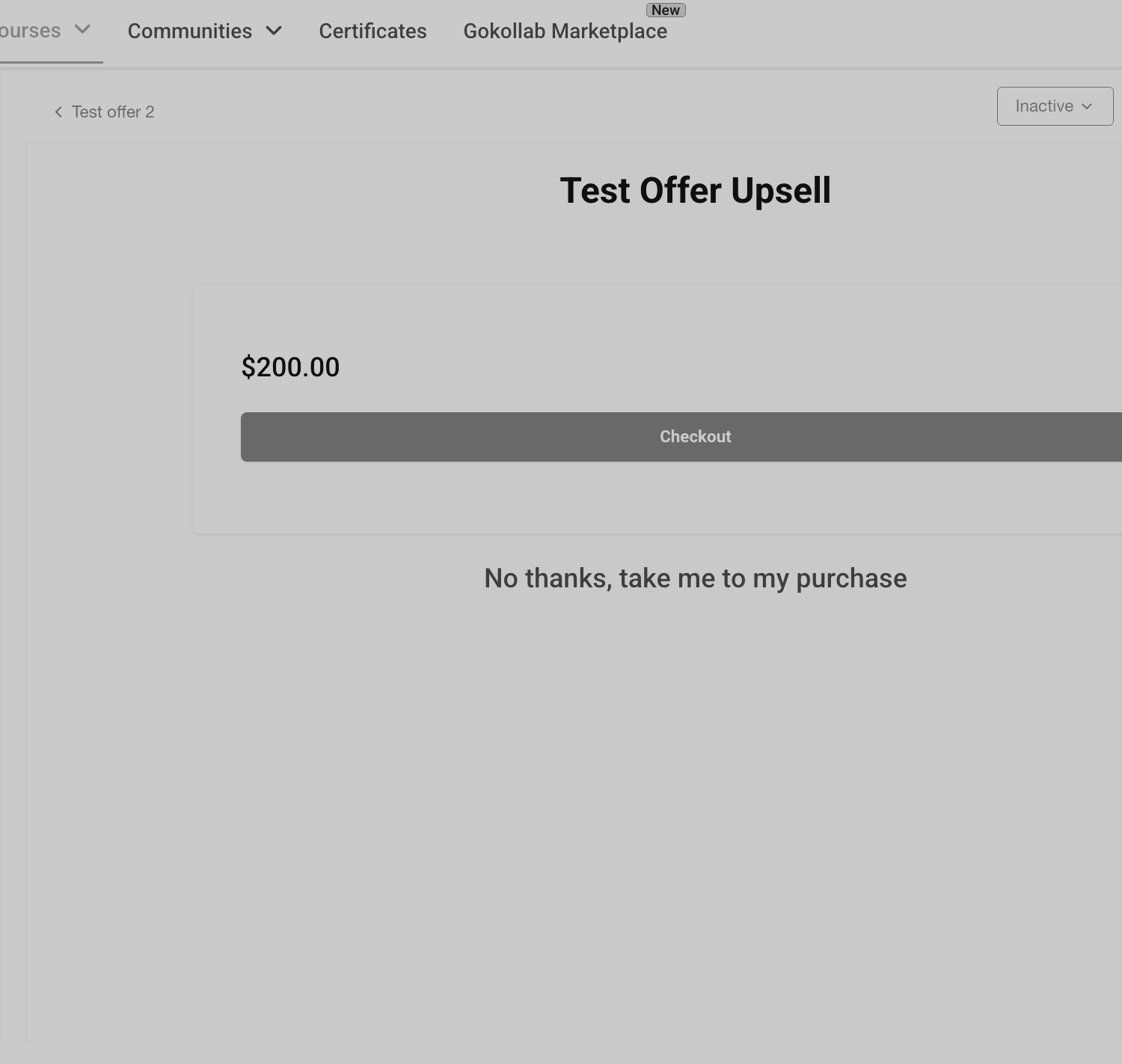Click the New badge above Marketplace
This screenshot has width=1122, height=1064.
(x=666, y=10)
